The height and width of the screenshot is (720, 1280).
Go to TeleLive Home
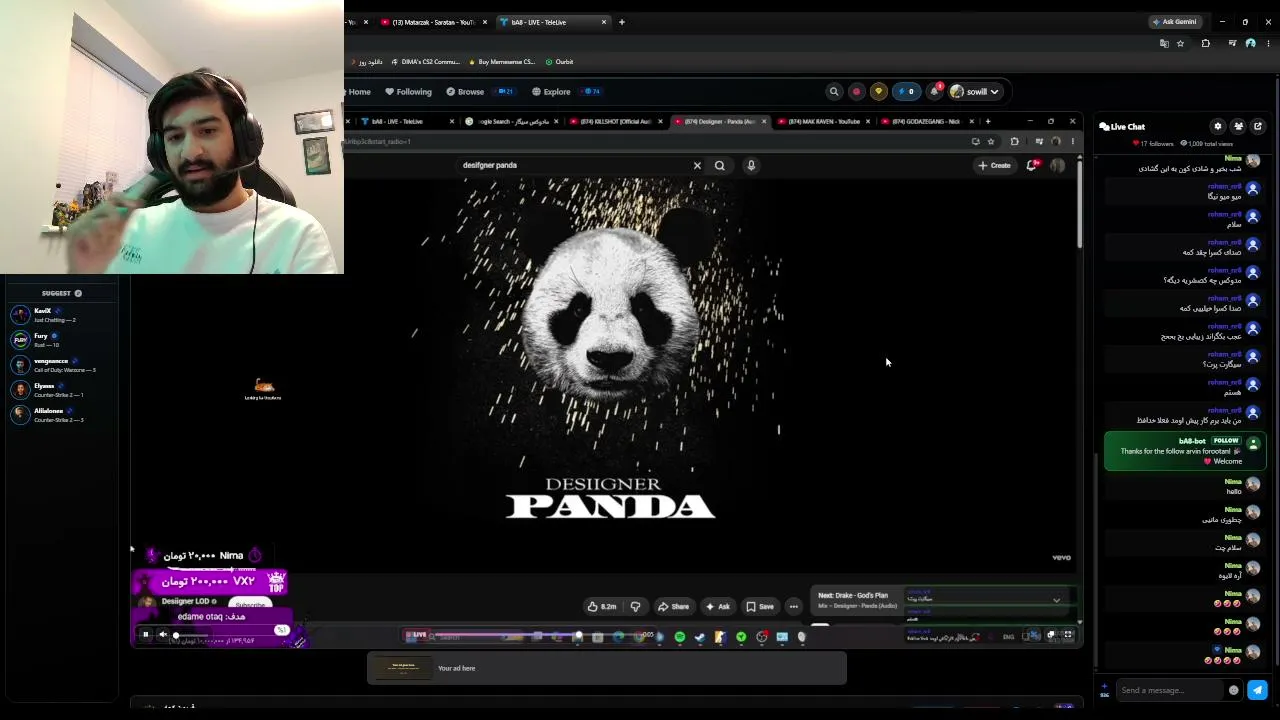tap(358, 92)
